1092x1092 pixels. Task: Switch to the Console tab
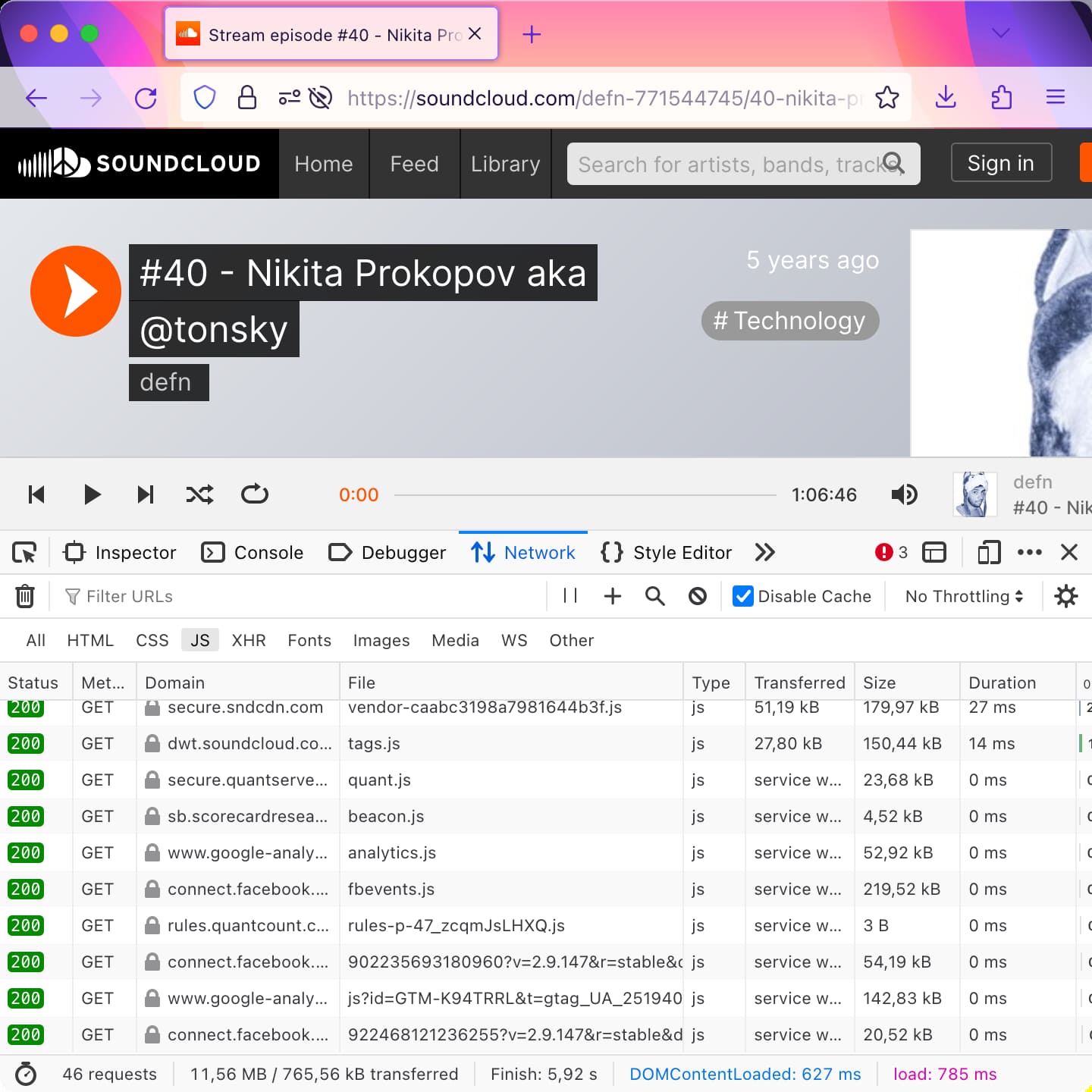(x=253, y=552)
